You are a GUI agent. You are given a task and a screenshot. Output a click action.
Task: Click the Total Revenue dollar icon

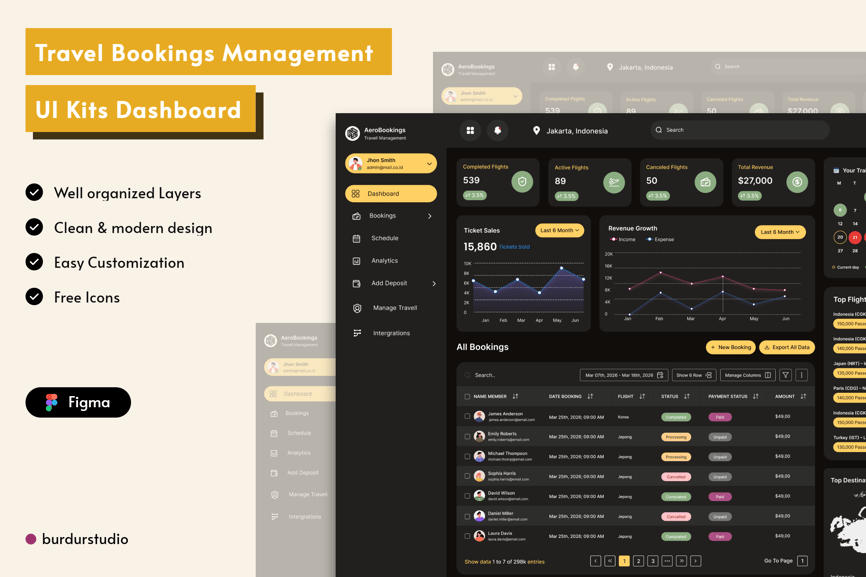tap(796, 182)
